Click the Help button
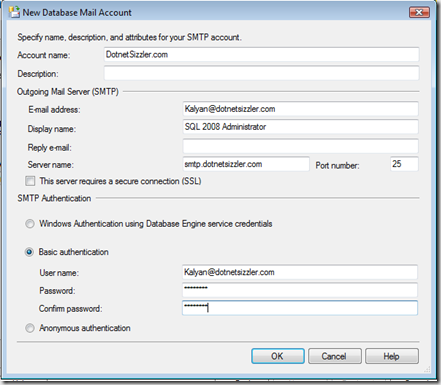The height and width of the screenshot is (385, 441). point(392,356)
